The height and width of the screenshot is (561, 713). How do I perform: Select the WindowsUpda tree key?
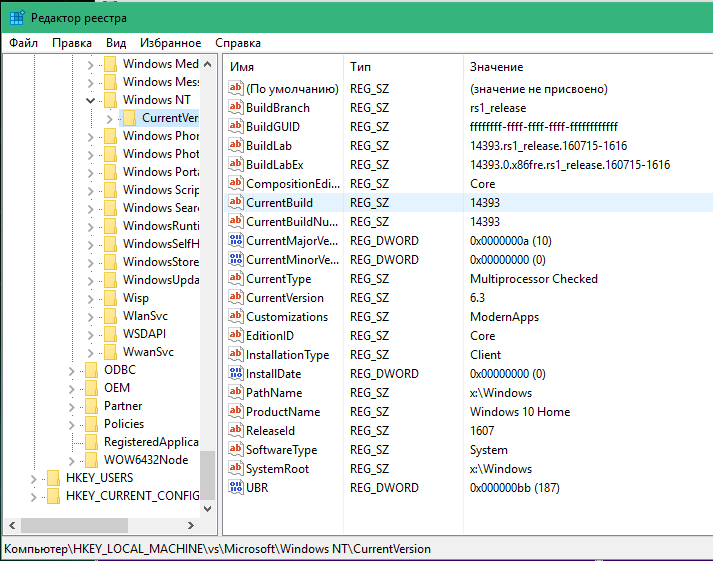pos(161,280)
